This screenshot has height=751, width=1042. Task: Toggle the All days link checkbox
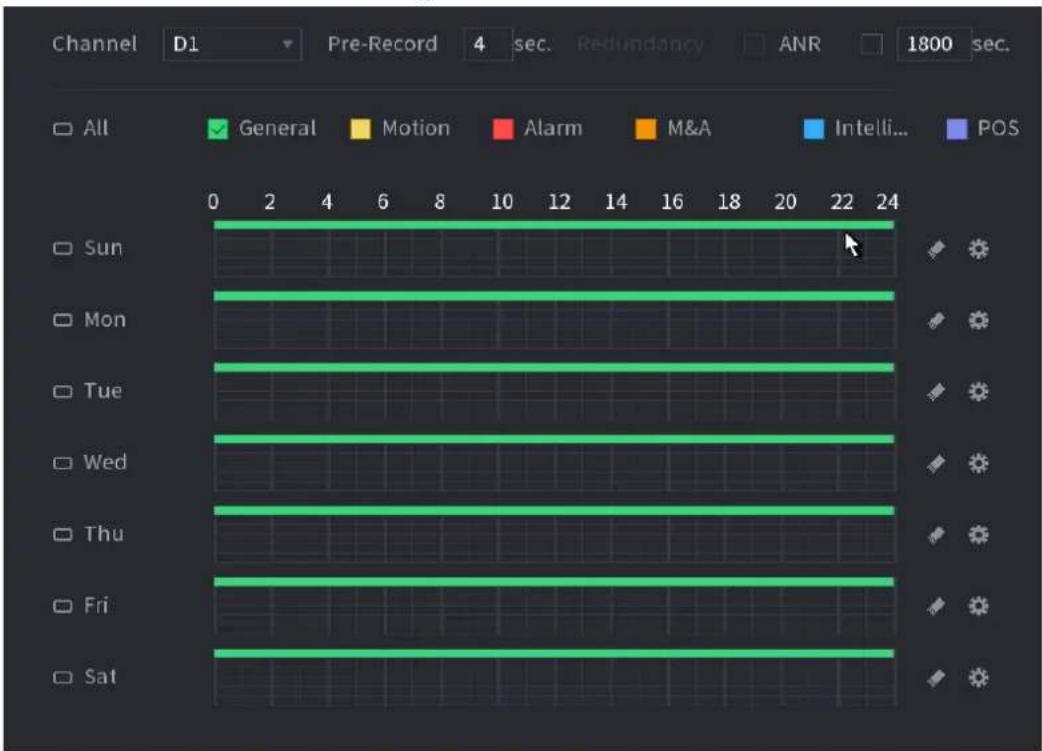[x=62, y=128]
